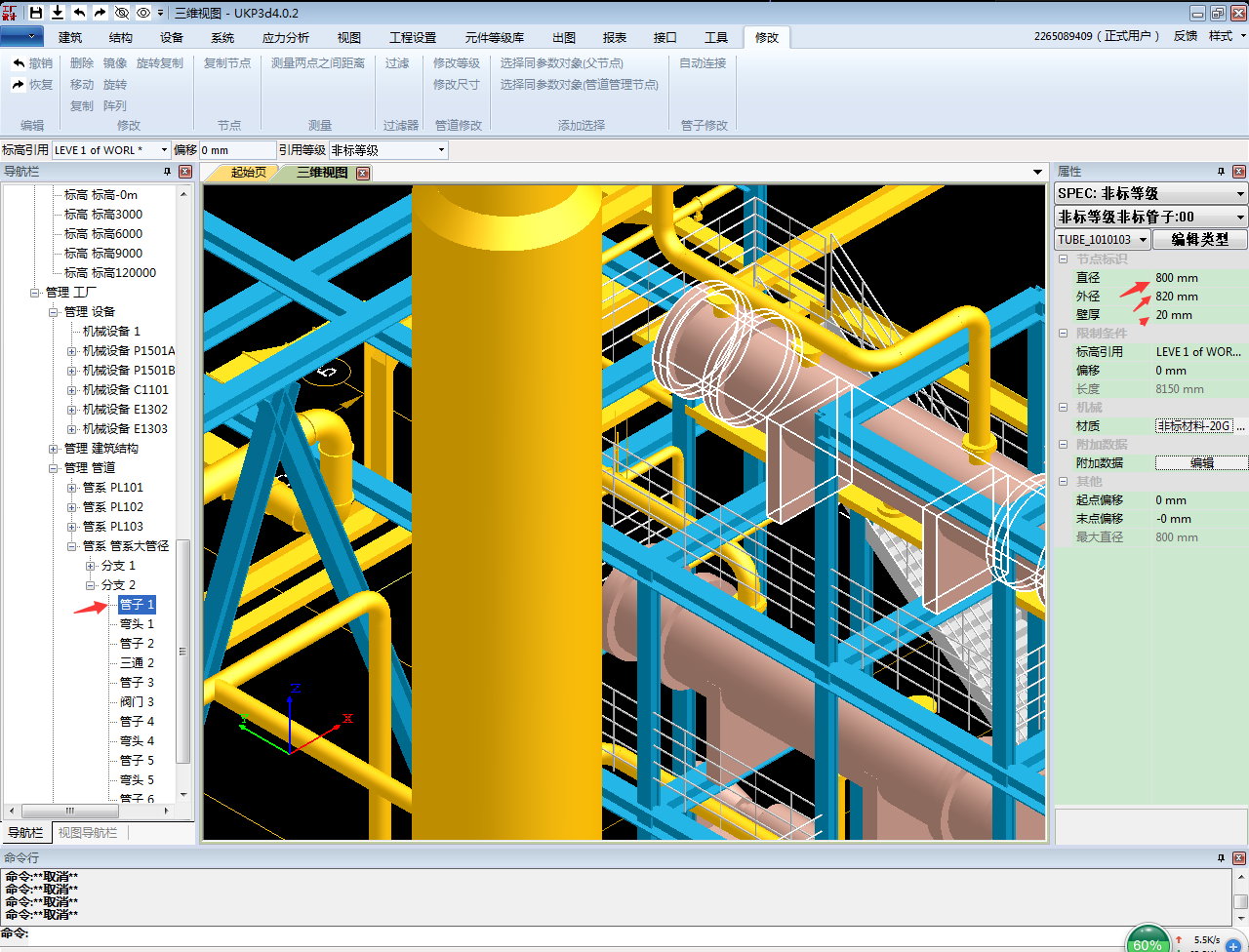Image resolution: width=1249 pixels, height=952 pixels.
Task: Click the navigation tree horizontal scrollbar
Action: pyautogui.click(x=70, y=811)
